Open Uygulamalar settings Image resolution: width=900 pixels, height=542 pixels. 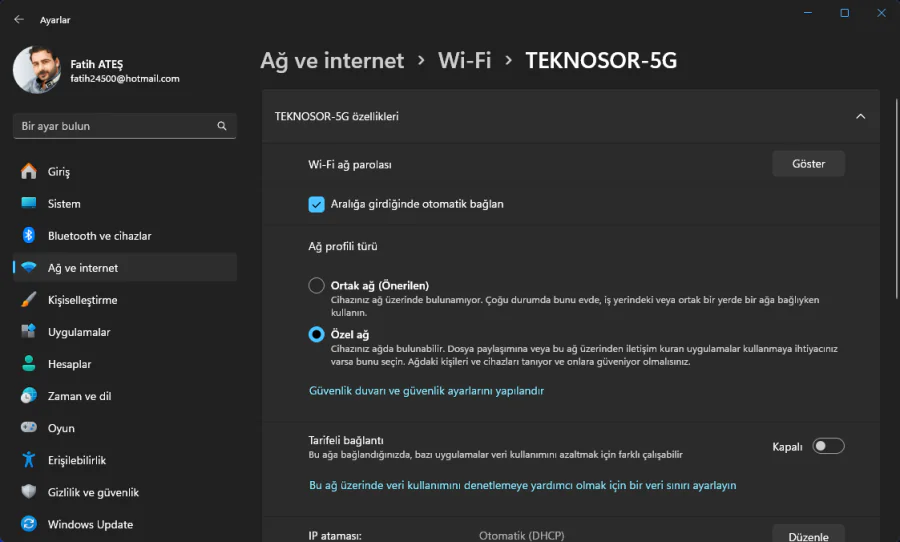125,332
